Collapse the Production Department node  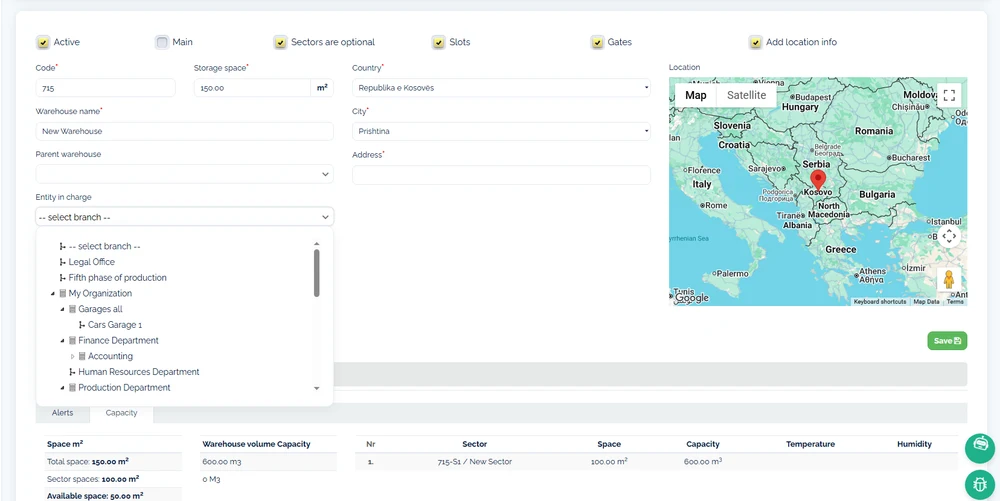coord(62,388)
